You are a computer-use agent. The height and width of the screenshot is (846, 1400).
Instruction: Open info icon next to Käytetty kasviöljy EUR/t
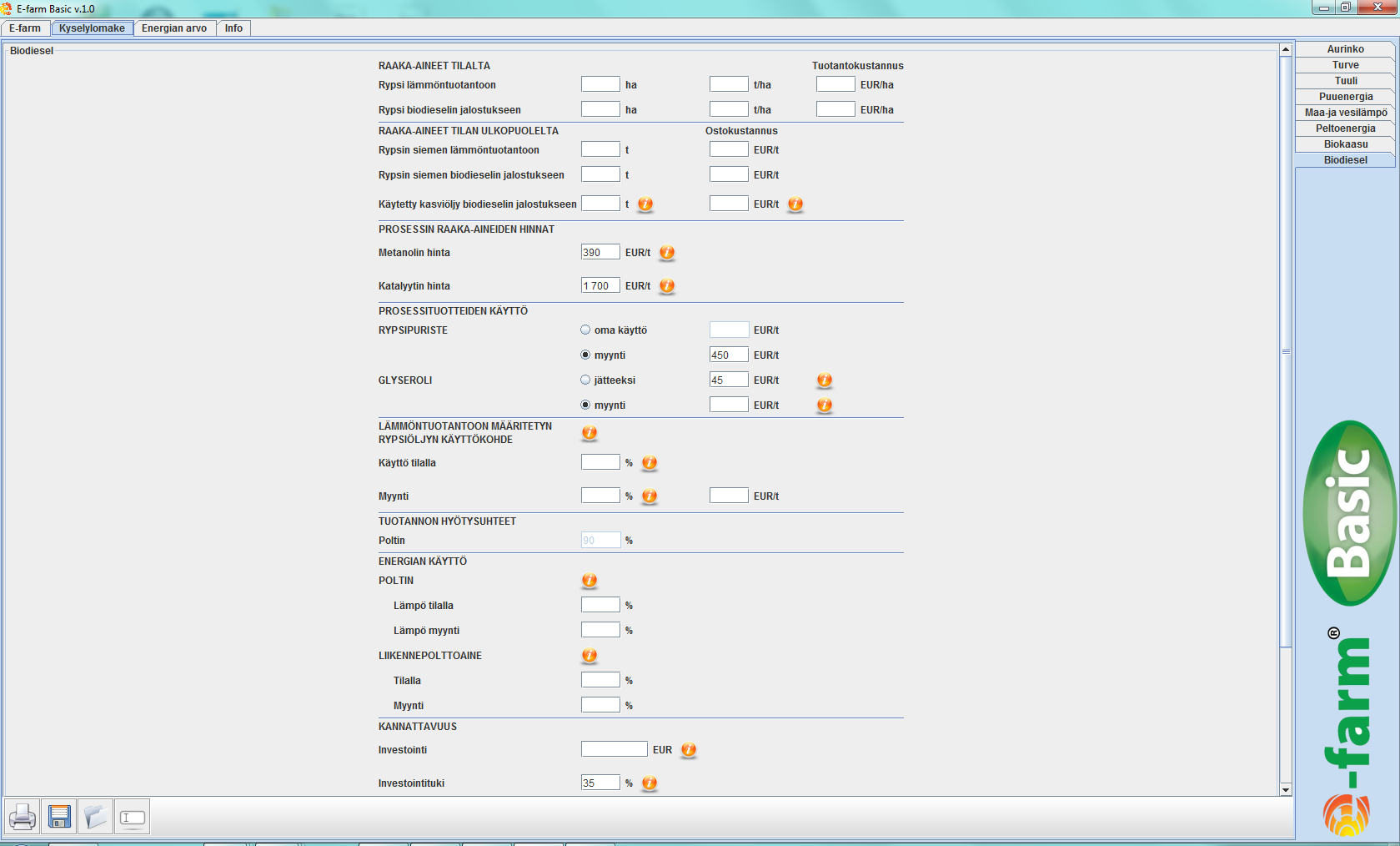tap(795, 204)
